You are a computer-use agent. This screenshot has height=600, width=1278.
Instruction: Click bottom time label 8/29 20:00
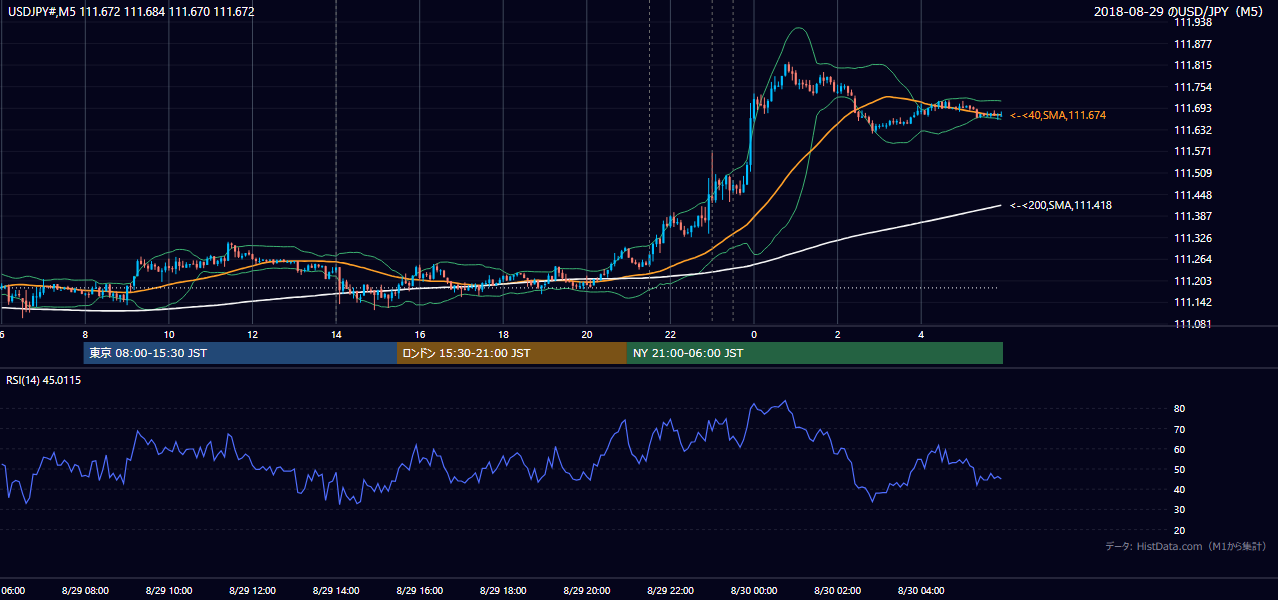point(586,591)
